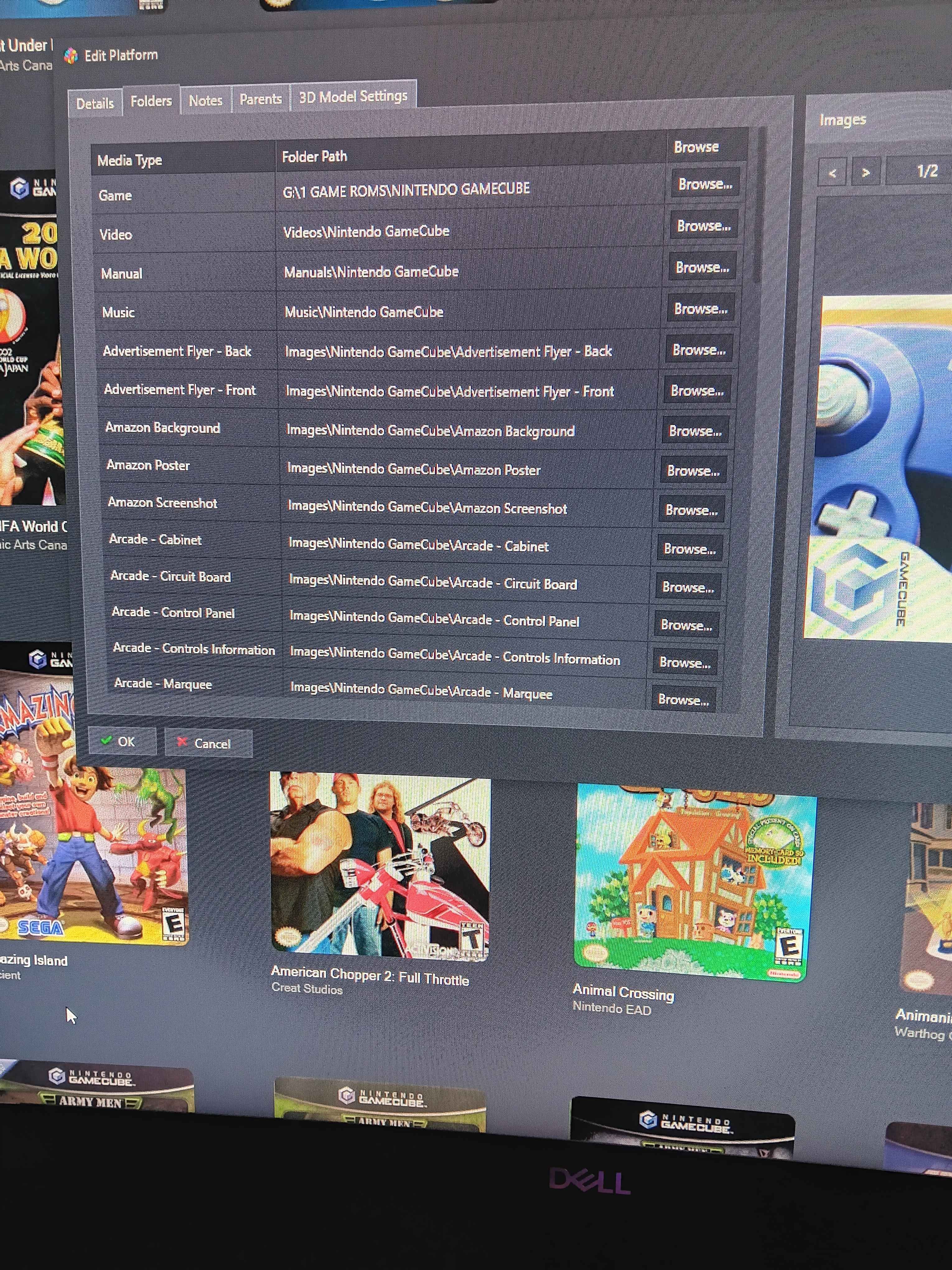Browse for Arcade - Control Panel folder
This screenshot has height=1270, width=952.
click(x=686, y=625)
